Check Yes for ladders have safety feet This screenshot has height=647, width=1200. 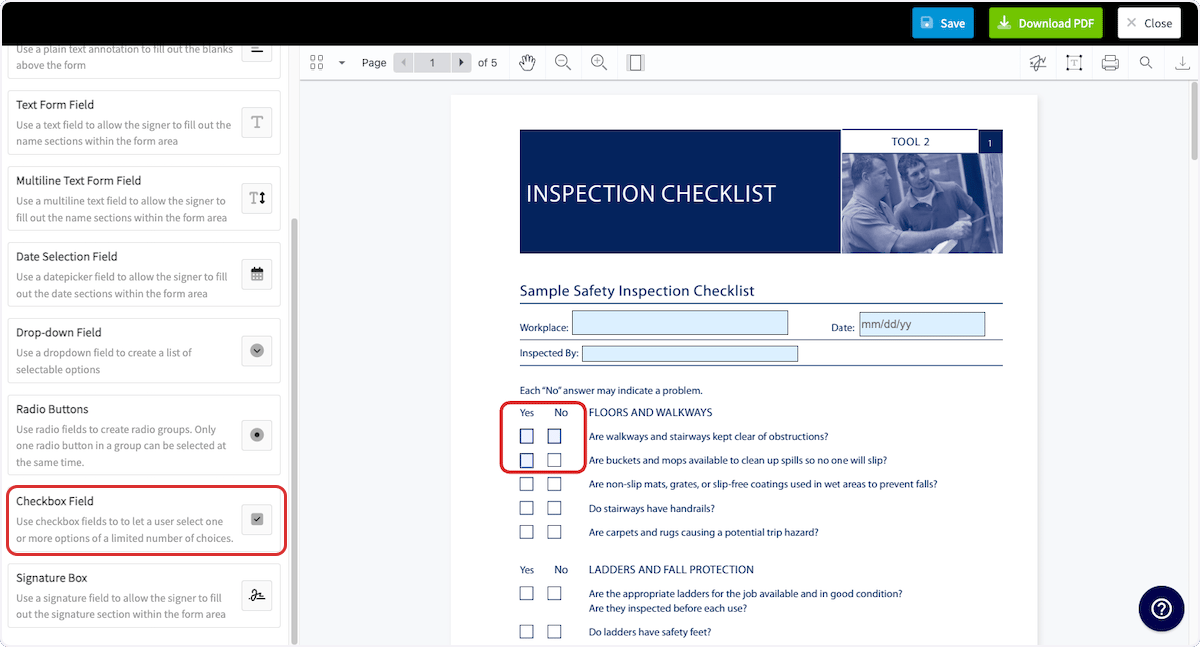(526, 631)
